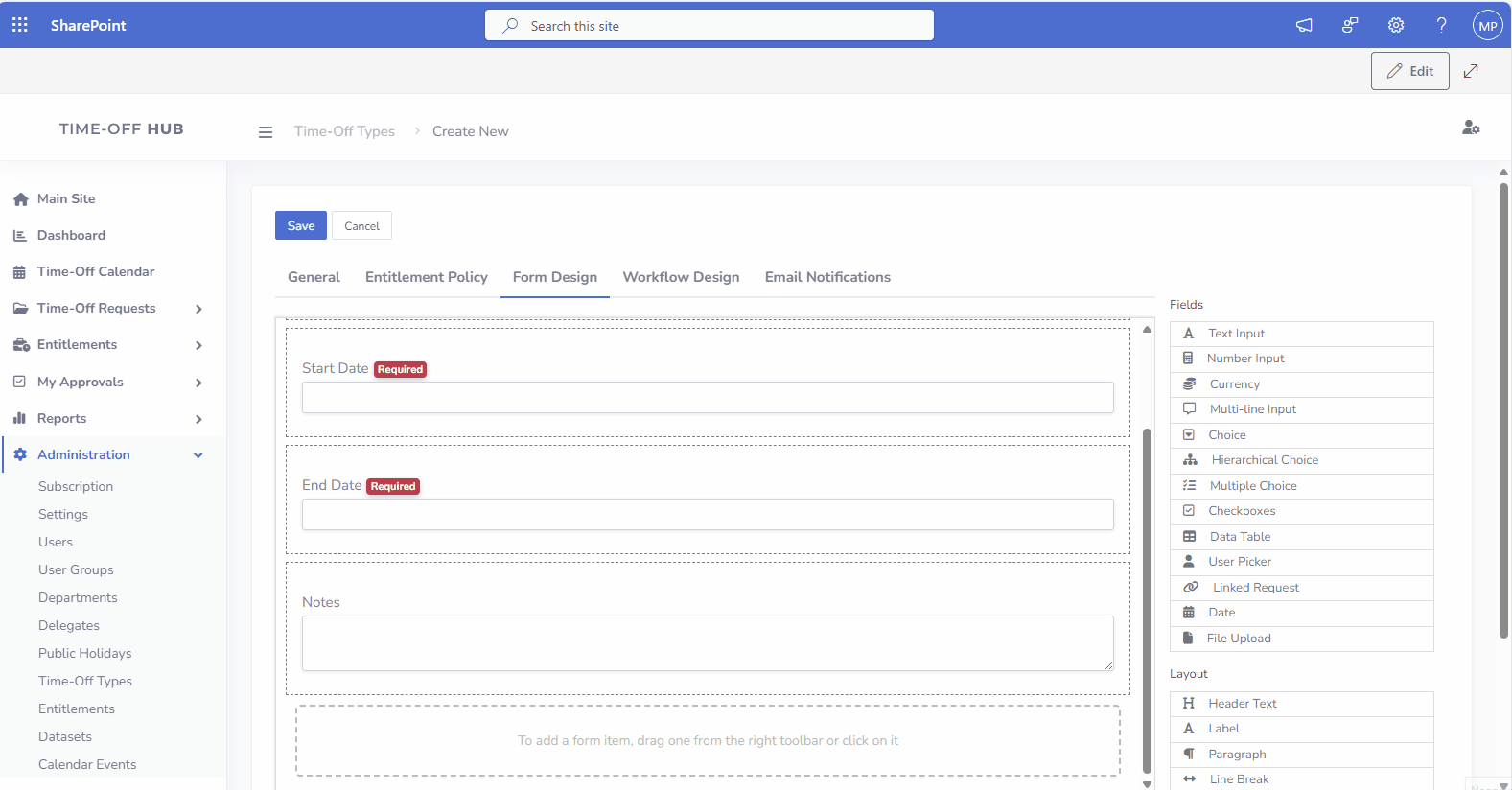Open Public Holidays in the sidebar
The image size is (1512, 790).
pos(84,653)
